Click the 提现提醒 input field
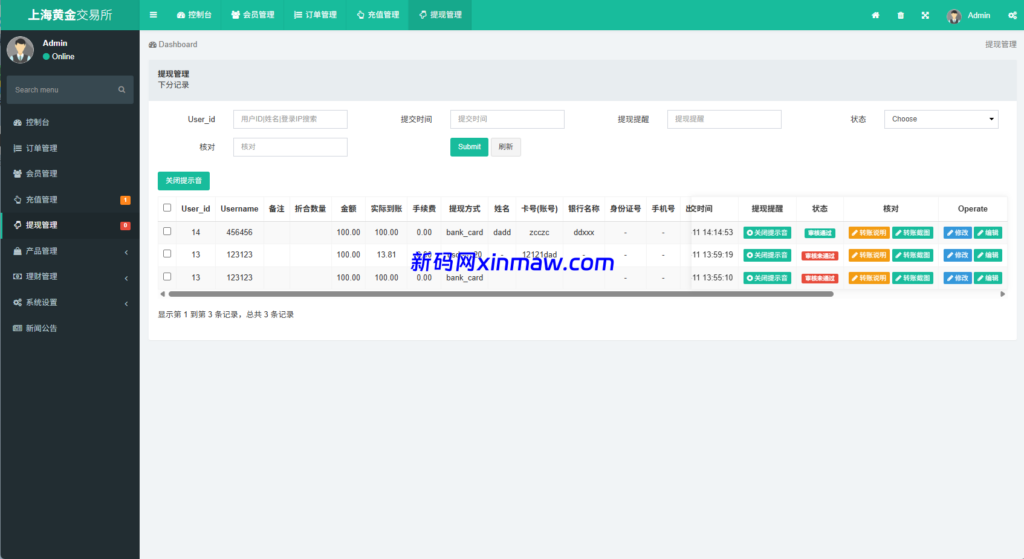1024x559 pixels. click(724, 119)
